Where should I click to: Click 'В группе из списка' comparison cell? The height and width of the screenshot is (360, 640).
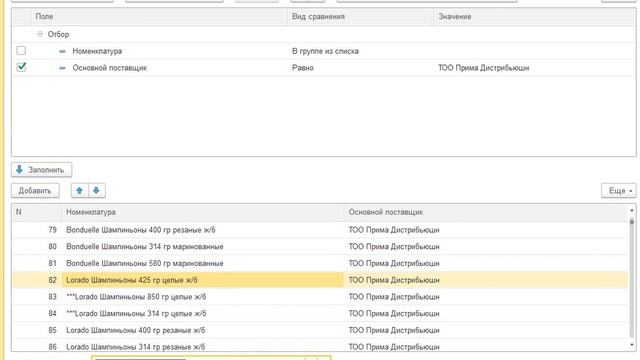(x=325, y=51)
